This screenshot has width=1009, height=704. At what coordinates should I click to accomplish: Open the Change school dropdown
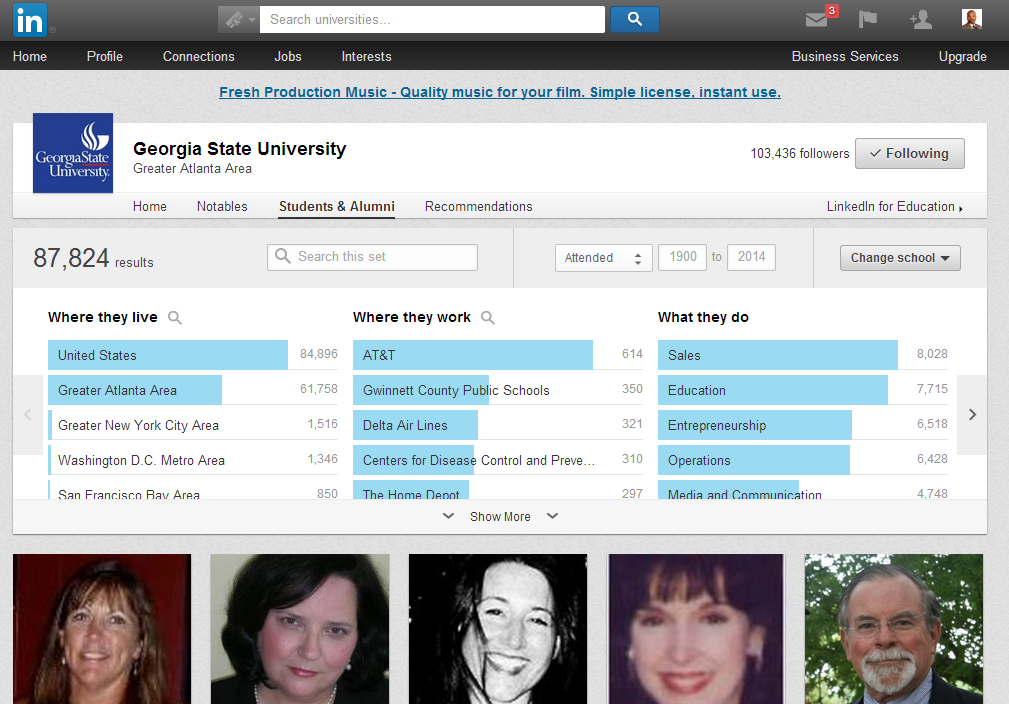coord(900,258)
